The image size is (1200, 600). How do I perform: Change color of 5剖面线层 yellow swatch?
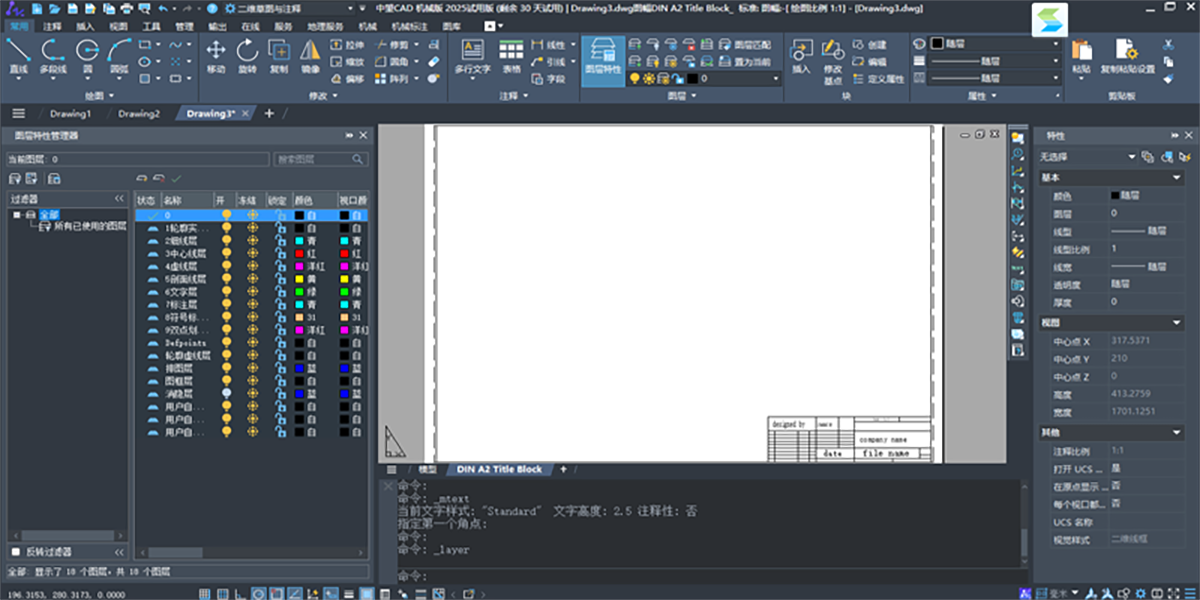[298, 280]
